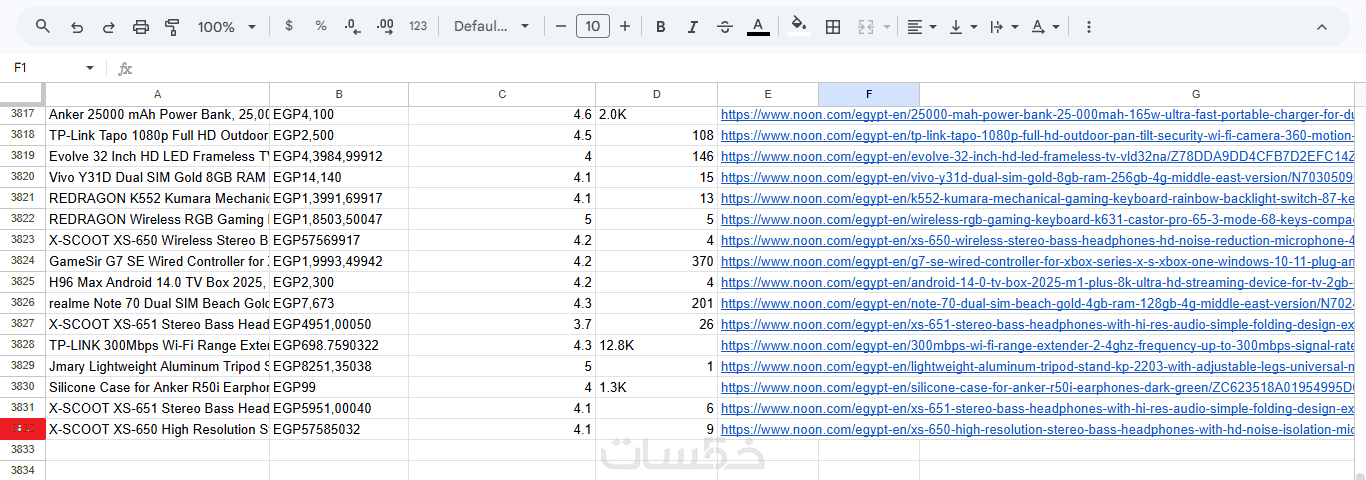Decrease font size with minus button
The width and height of the screenshot is (1366, 480).
pos(561,27)
